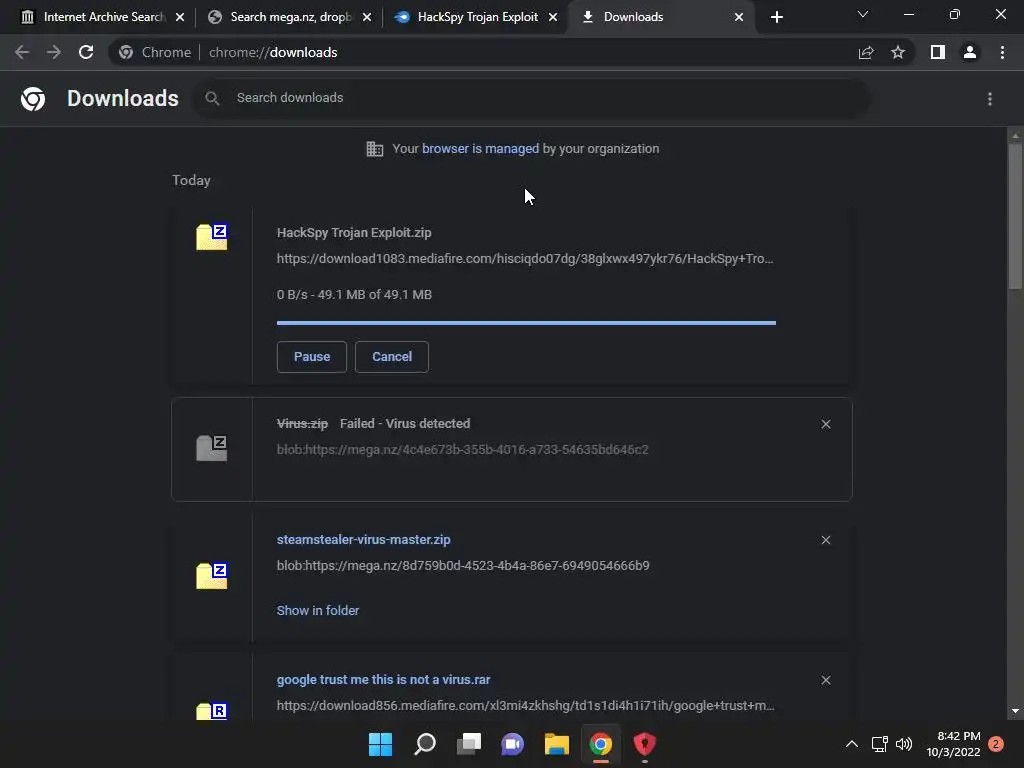Close the HackSpy Trojan Exploit tab
The image size is (1024, 768).
[x=553, y=17]
